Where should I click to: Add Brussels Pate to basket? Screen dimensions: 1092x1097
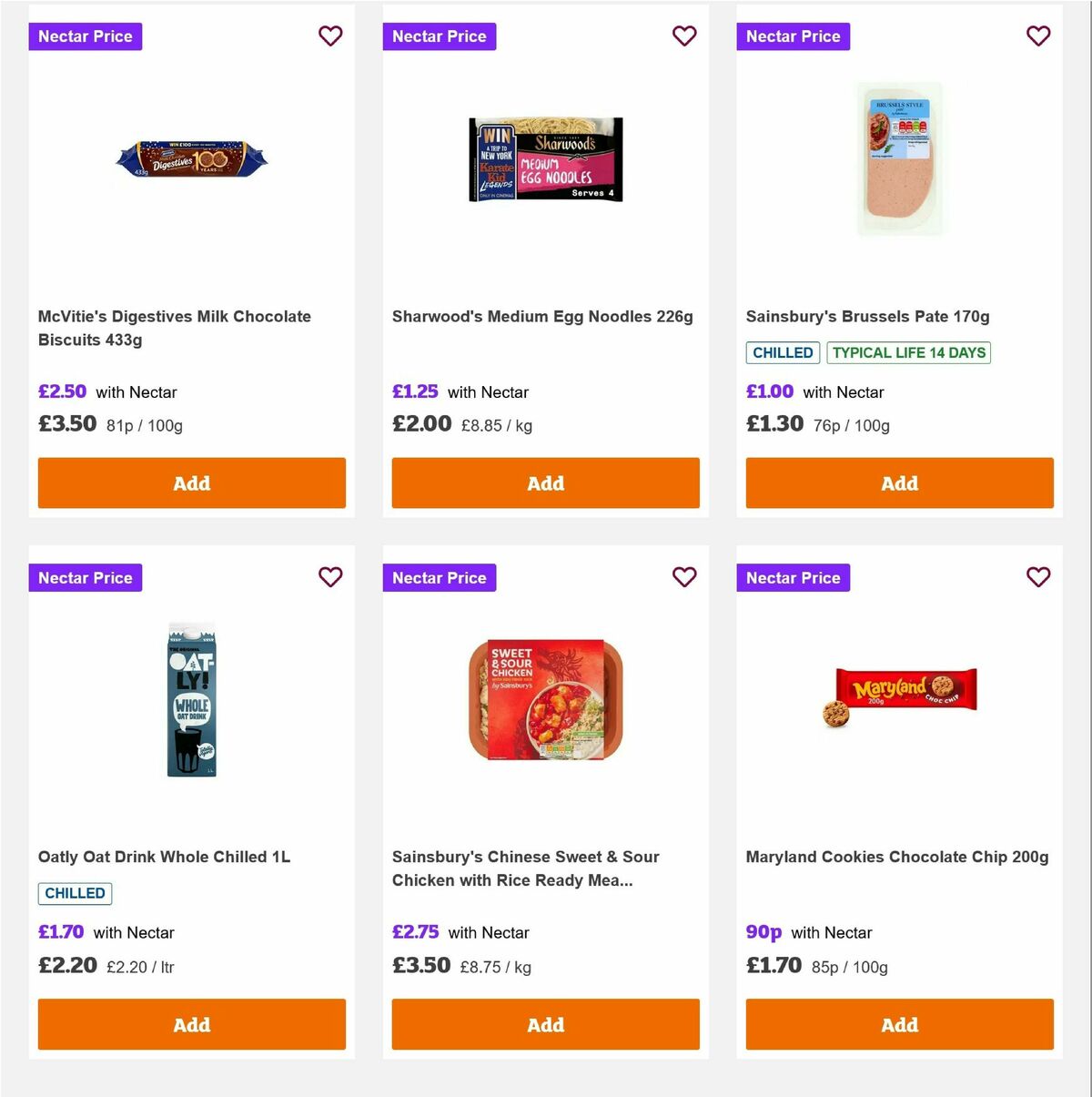tap(899, 482)
